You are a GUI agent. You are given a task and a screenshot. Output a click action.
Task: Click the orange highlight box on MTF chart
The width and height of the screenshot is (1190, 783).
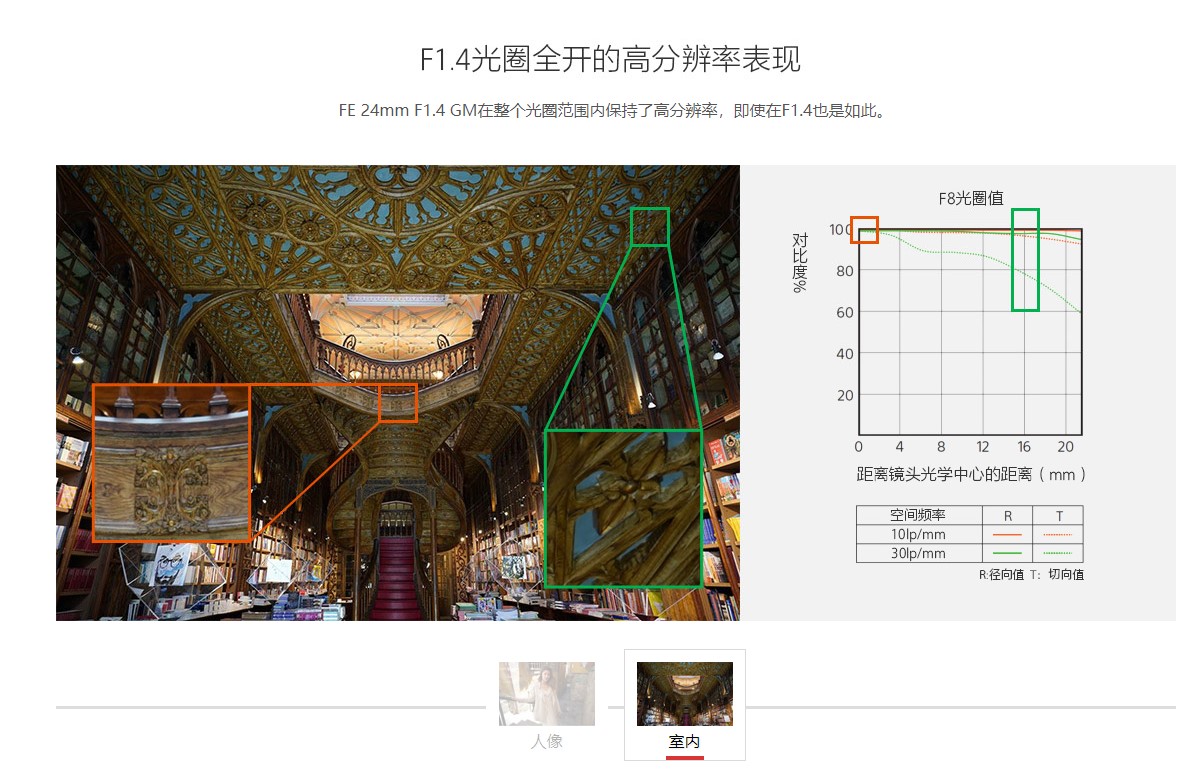[864, 229]
